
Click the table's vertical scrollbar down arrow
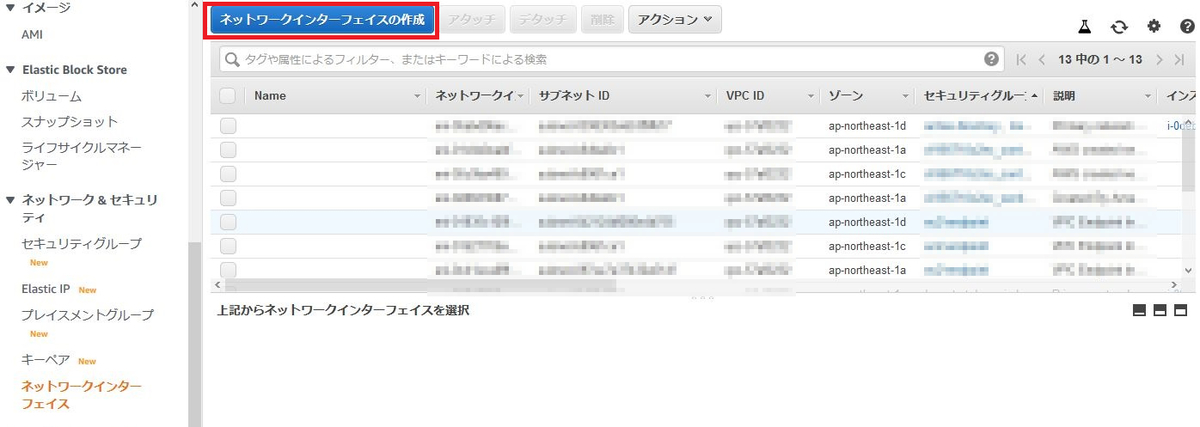[x=1189, y=270]
